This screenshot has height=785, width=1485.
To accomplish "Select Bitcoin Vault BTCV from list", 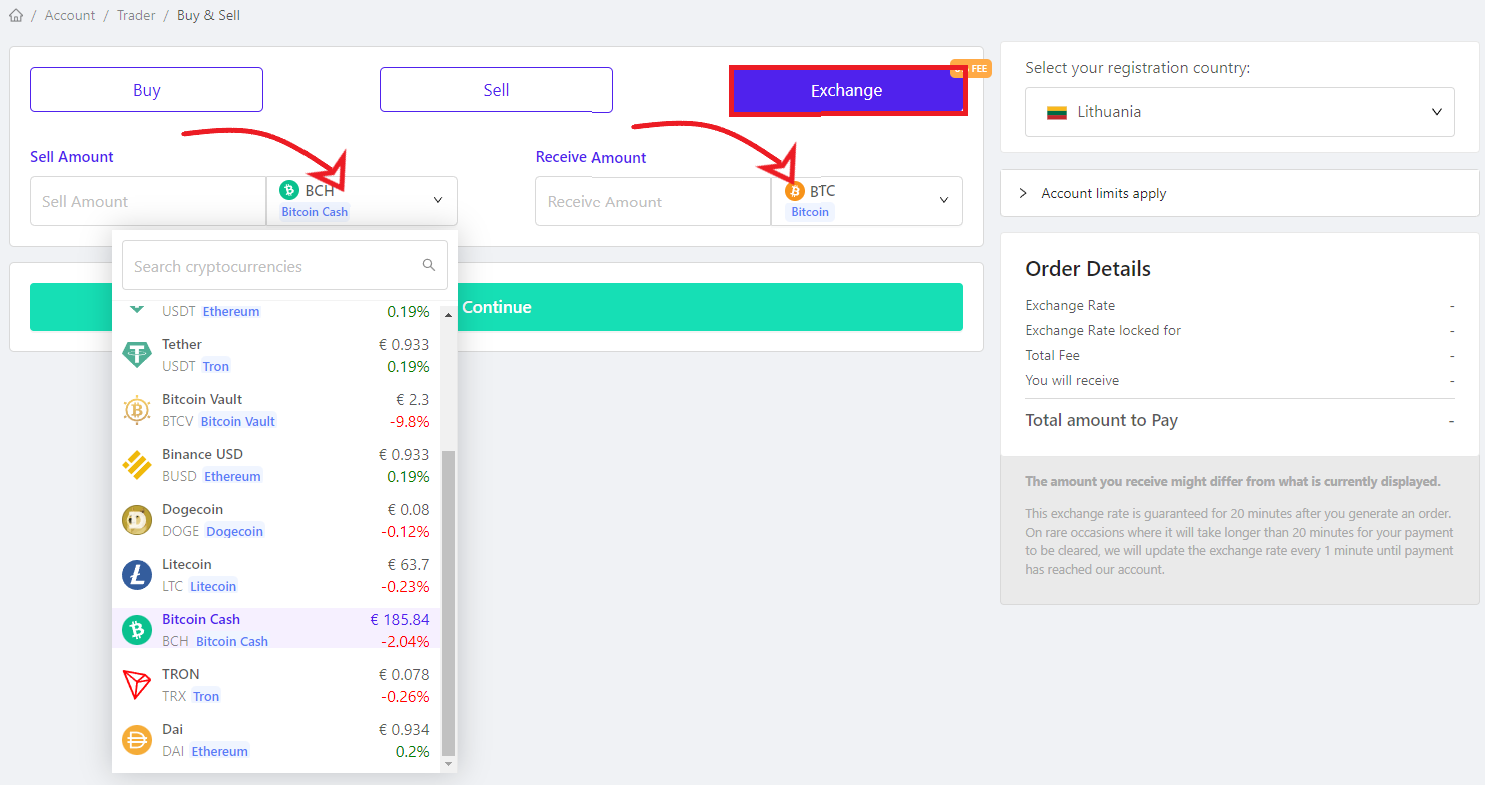I will [276, 410].
